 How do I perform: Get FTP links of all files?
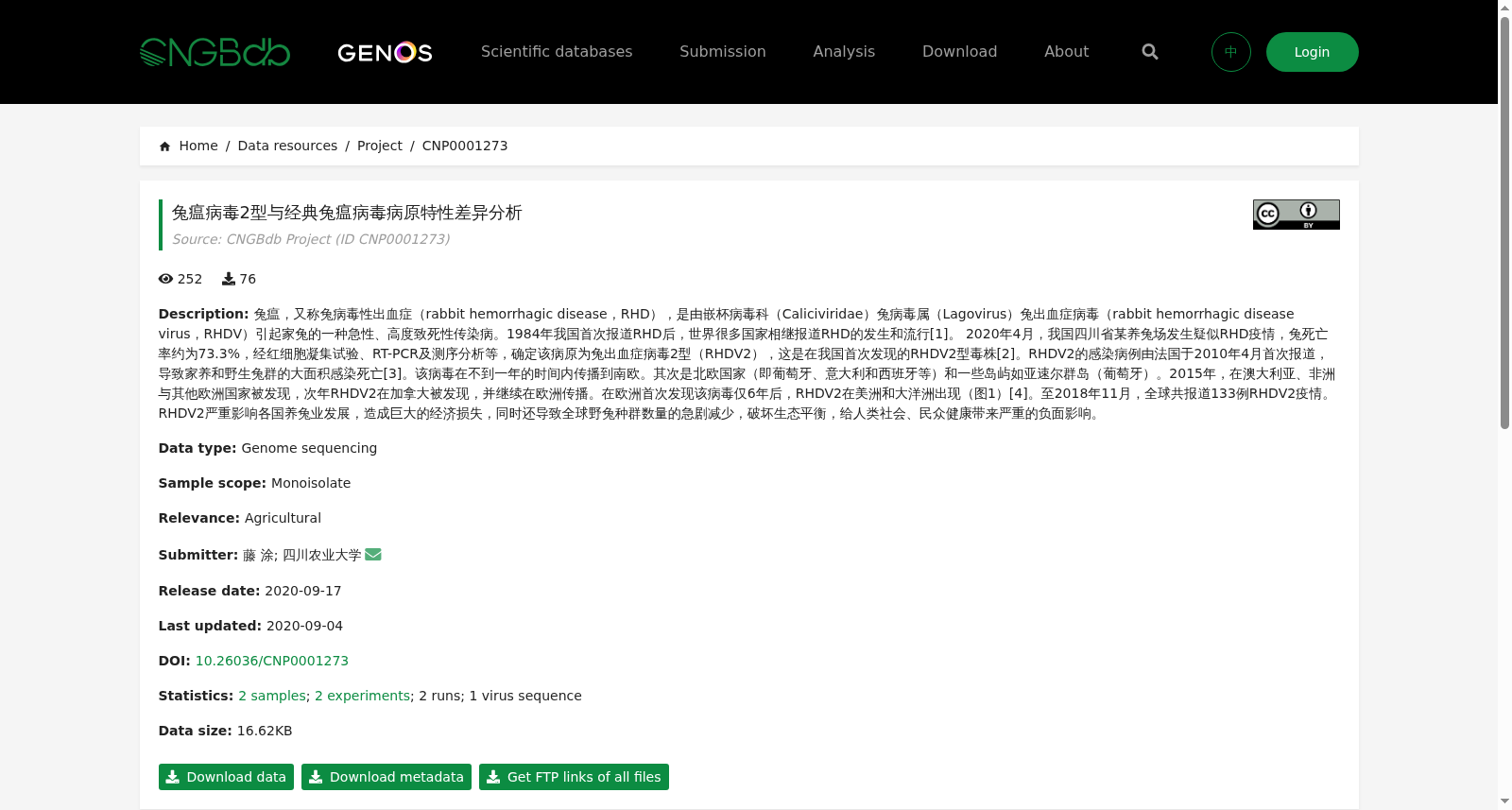pyautogui.click(x=574, y=777)
